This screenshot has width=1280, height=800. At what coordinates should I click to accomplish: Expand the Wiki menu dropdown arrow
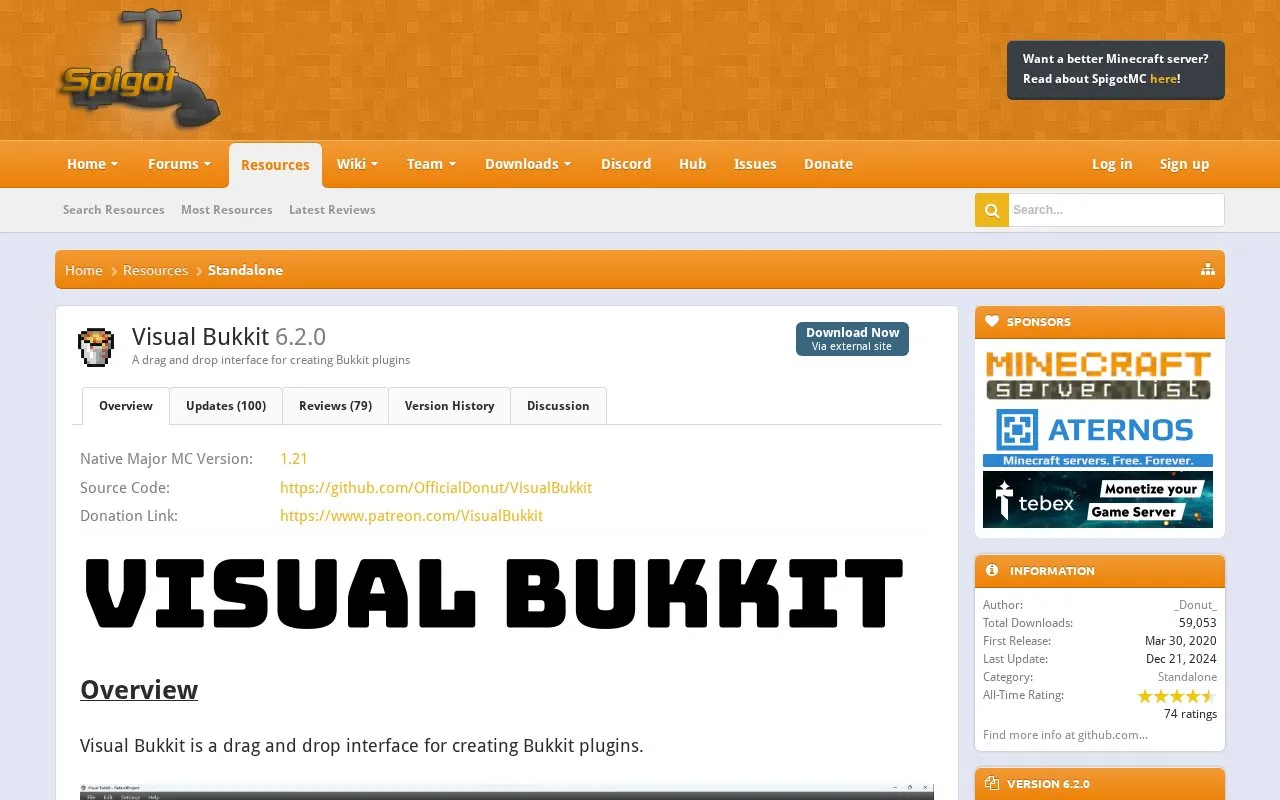[375, 165]
